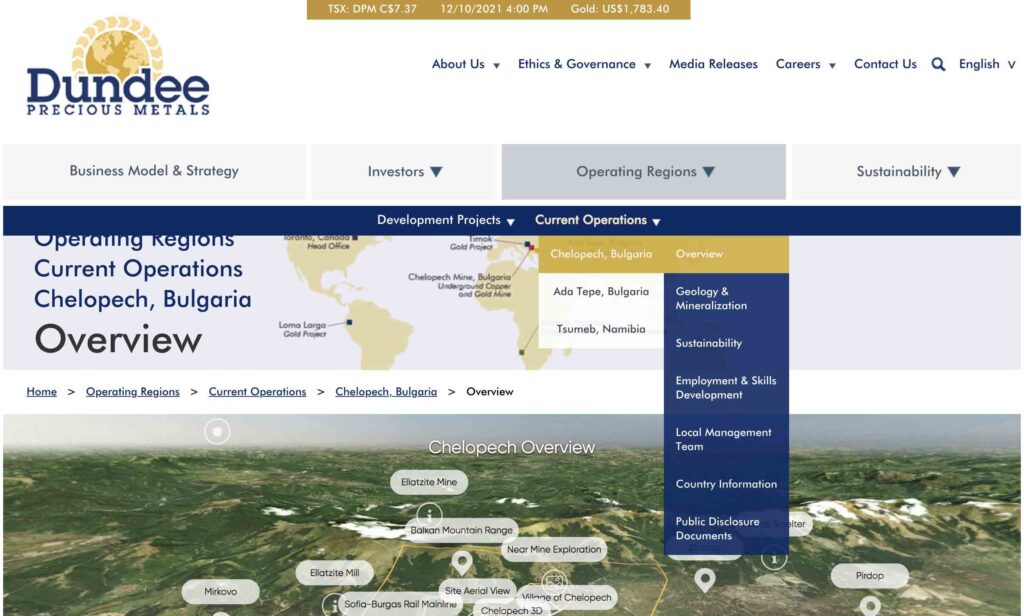Select Ada Tepe, Bulgaria menu entry
Screen dimensions: 1024x616
601,291
